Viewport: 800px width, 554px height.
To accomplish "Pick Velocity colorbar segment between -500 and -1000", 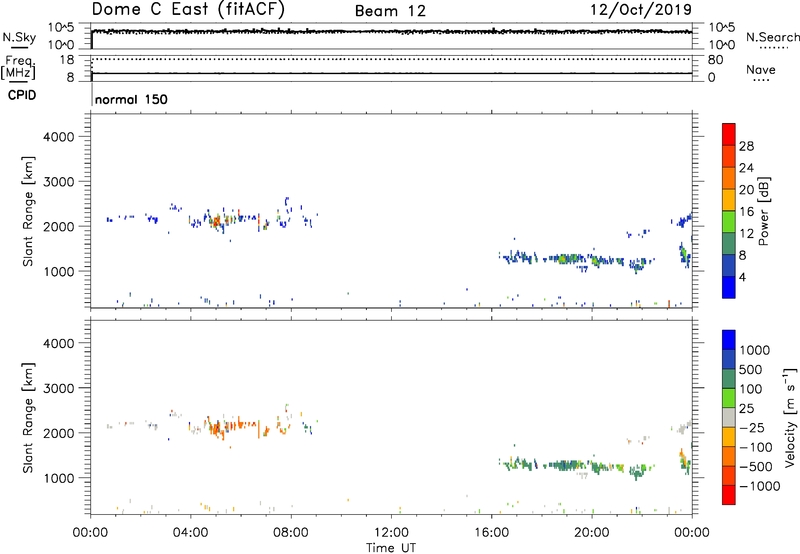I will coord(729,475).
